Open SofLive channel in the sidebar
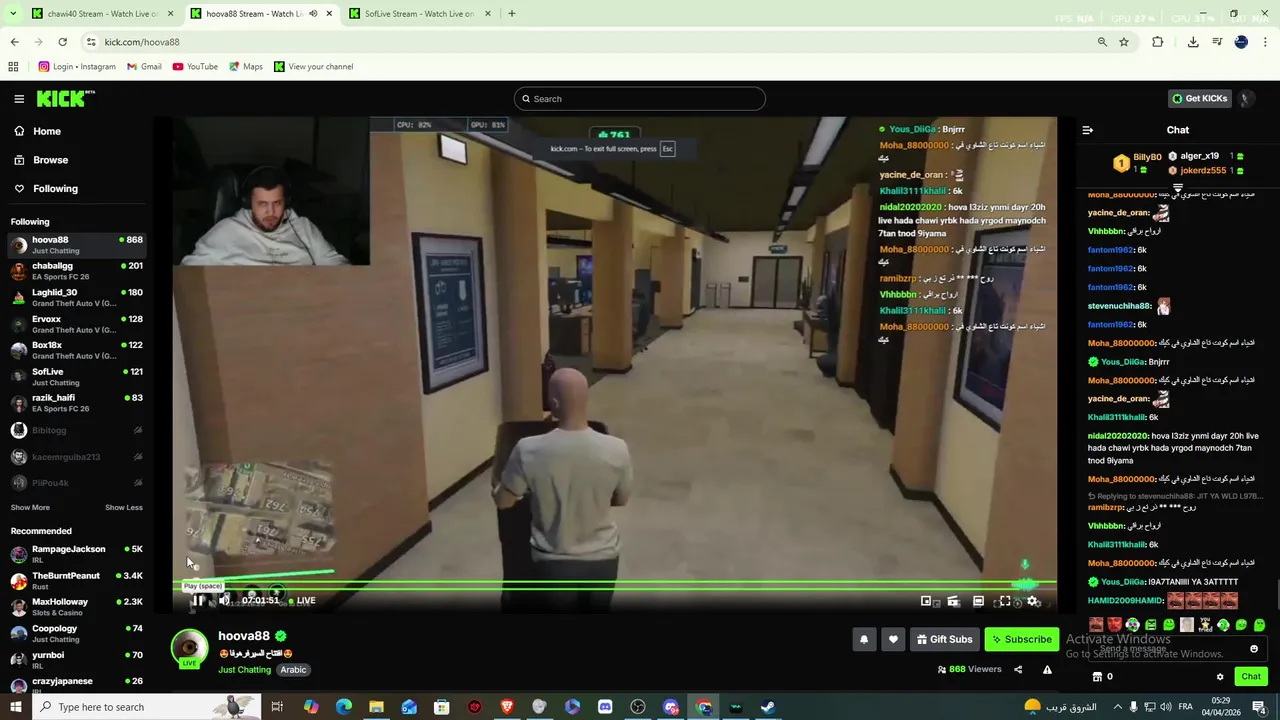Image resolution: width=1280 pixels, height=720 pixels. pyautogui.click(x=77, y=376)
